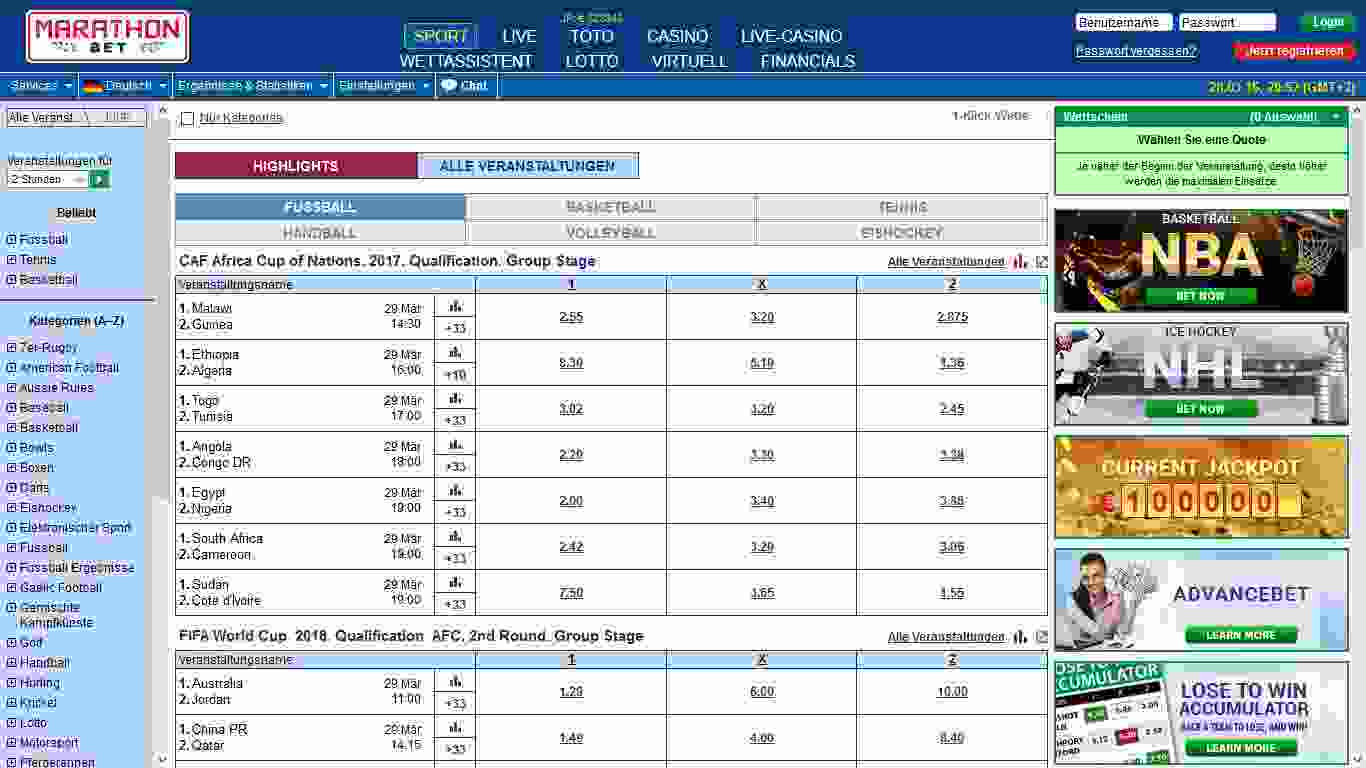1366x768 pixels.
Task: Click bar-chart icon beside FIFA World Cup heading
Action: click(1020, 636)
